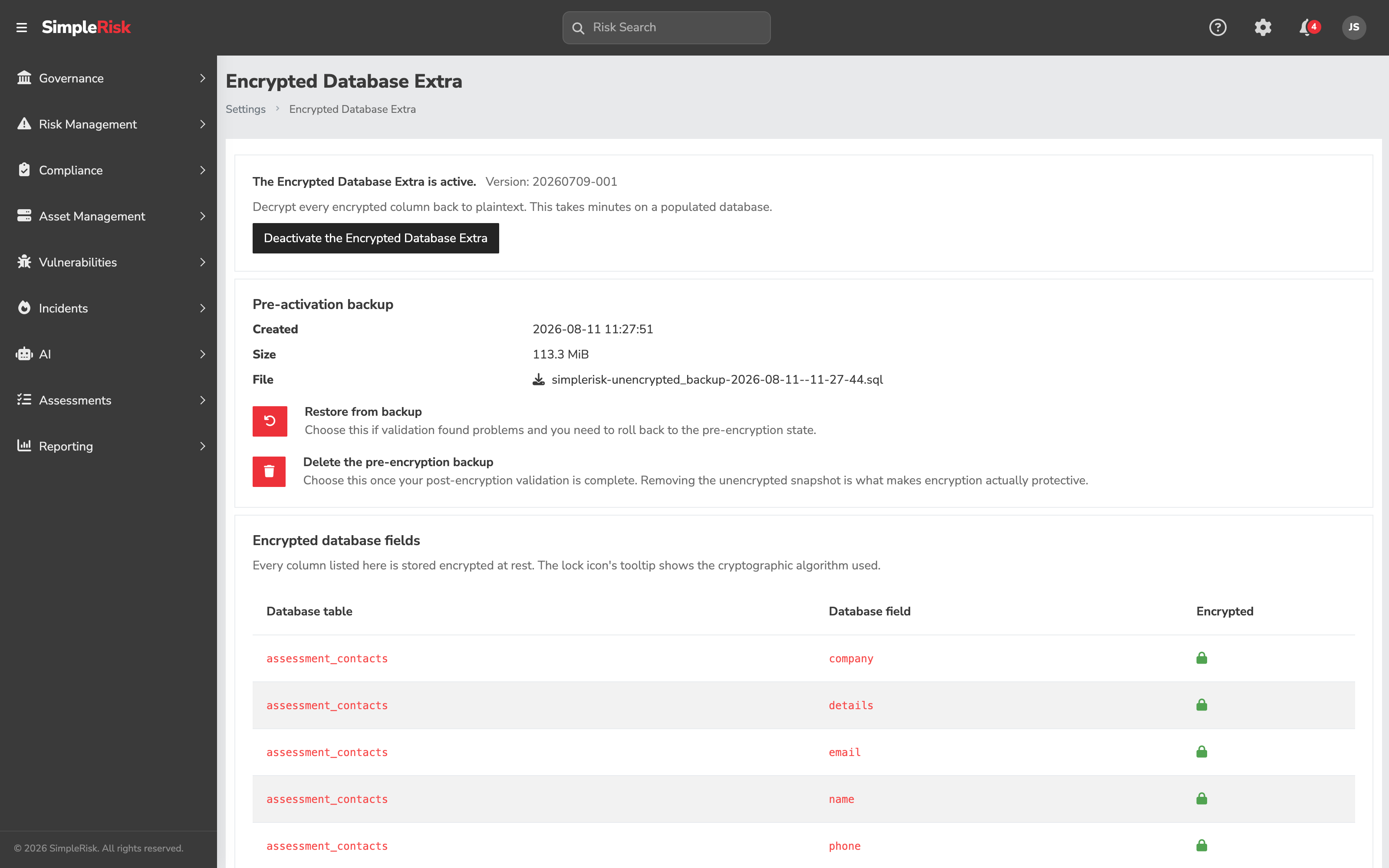Image resolution: width=1389 pixels, height=868 pixels.
Task: Click Delete the pre-encryption backup heading
Action: pyautogui.click(x=398, y=462)
